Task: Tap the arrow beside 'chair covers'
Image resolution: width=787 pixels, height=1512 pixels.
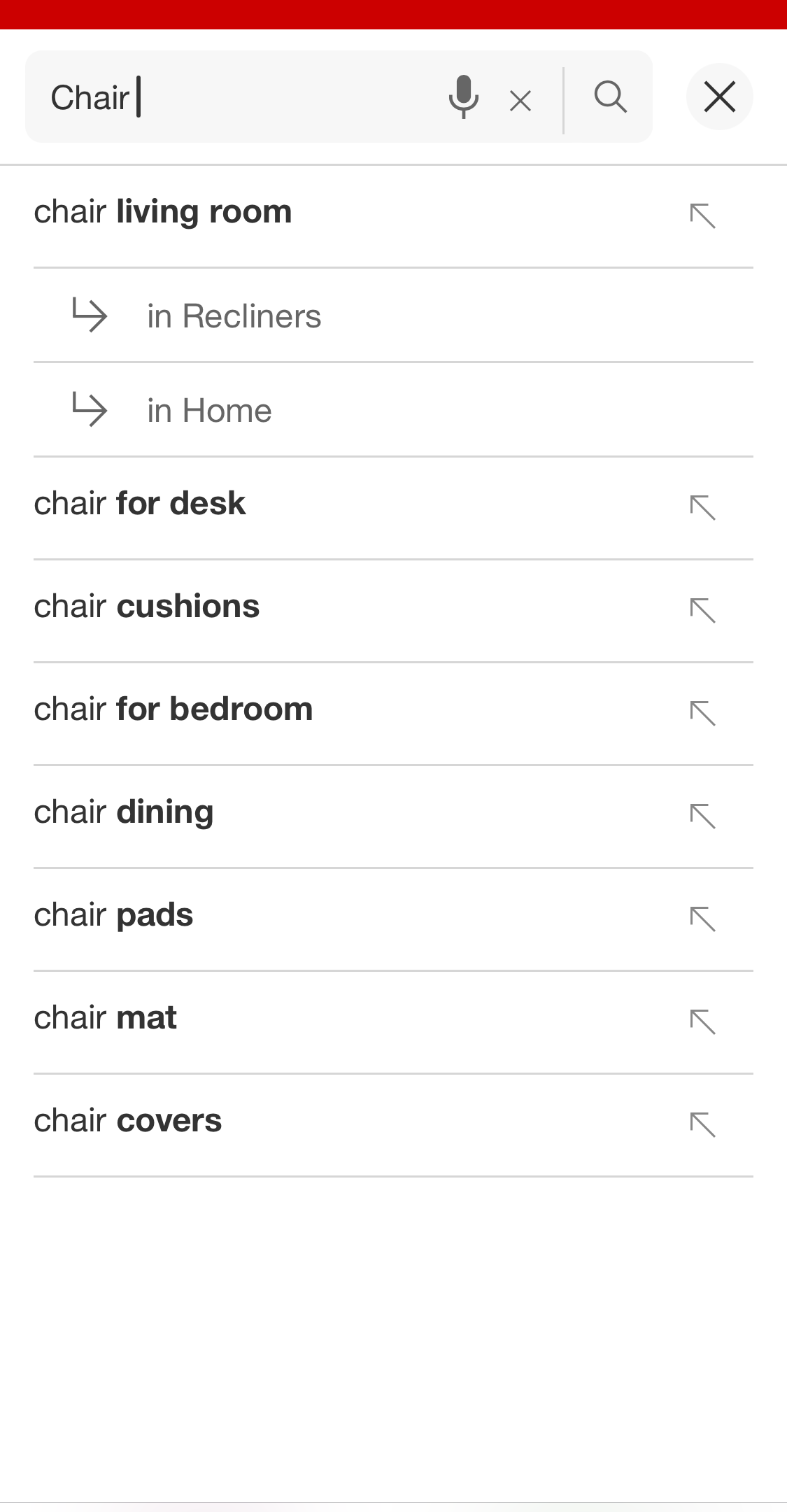Action: click(702, 1125)
